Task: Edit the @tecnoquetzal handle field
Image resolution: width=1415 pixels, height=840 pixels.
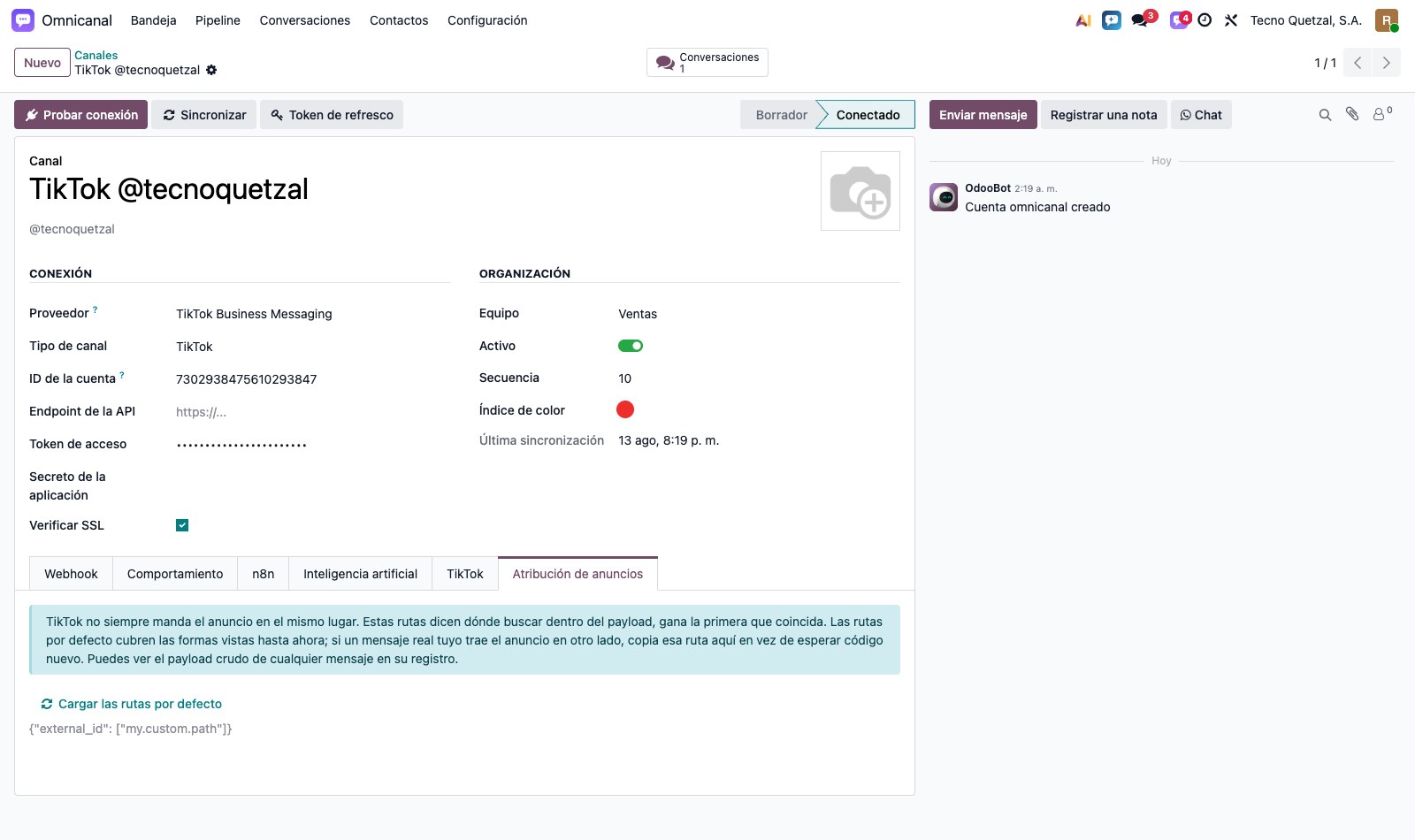Action: click(72, 229)
